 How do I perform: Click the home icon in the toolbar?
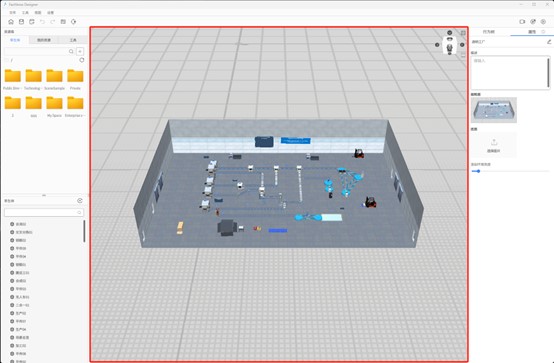click(11, 22)
